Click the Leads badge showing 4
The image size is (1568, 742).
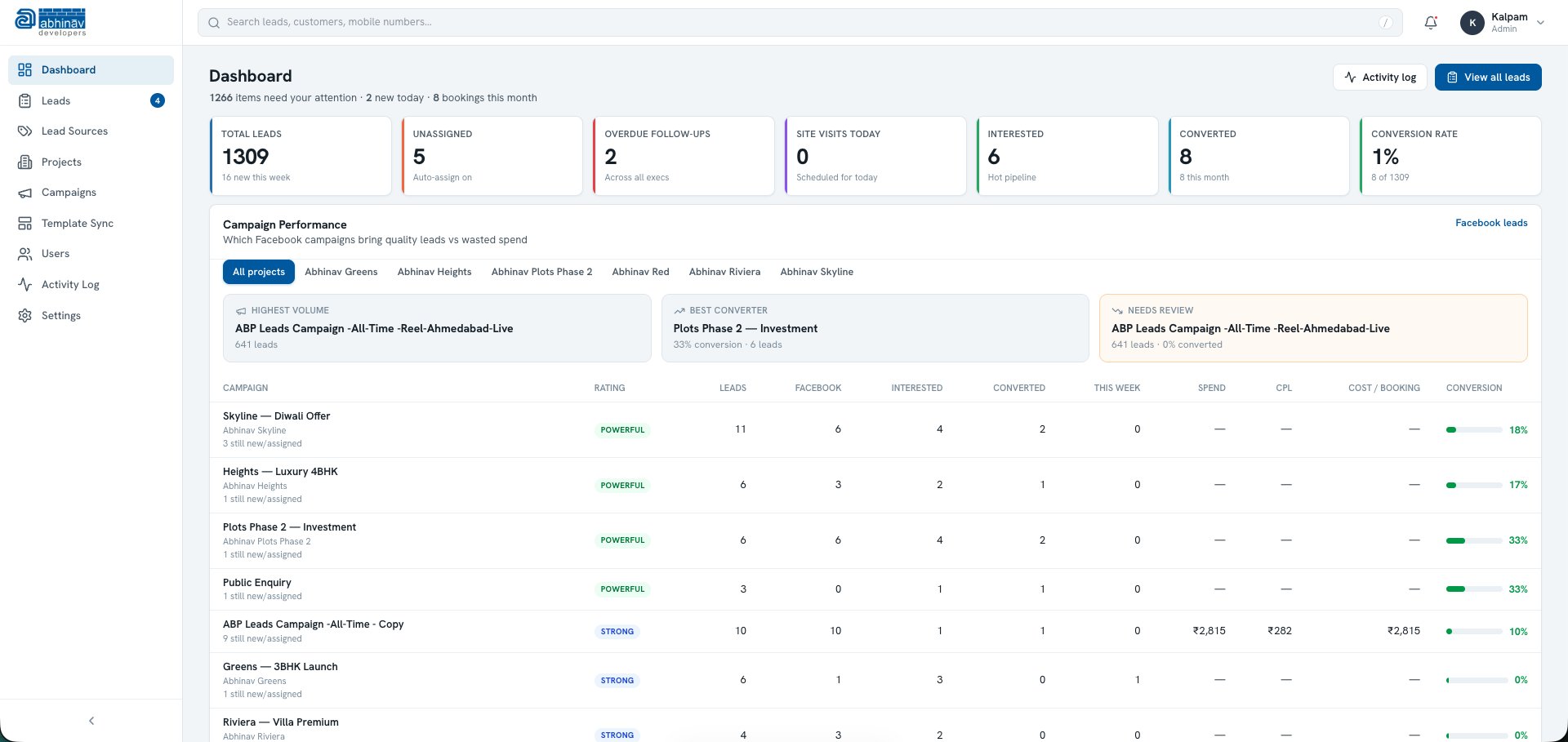click(158, 100)
